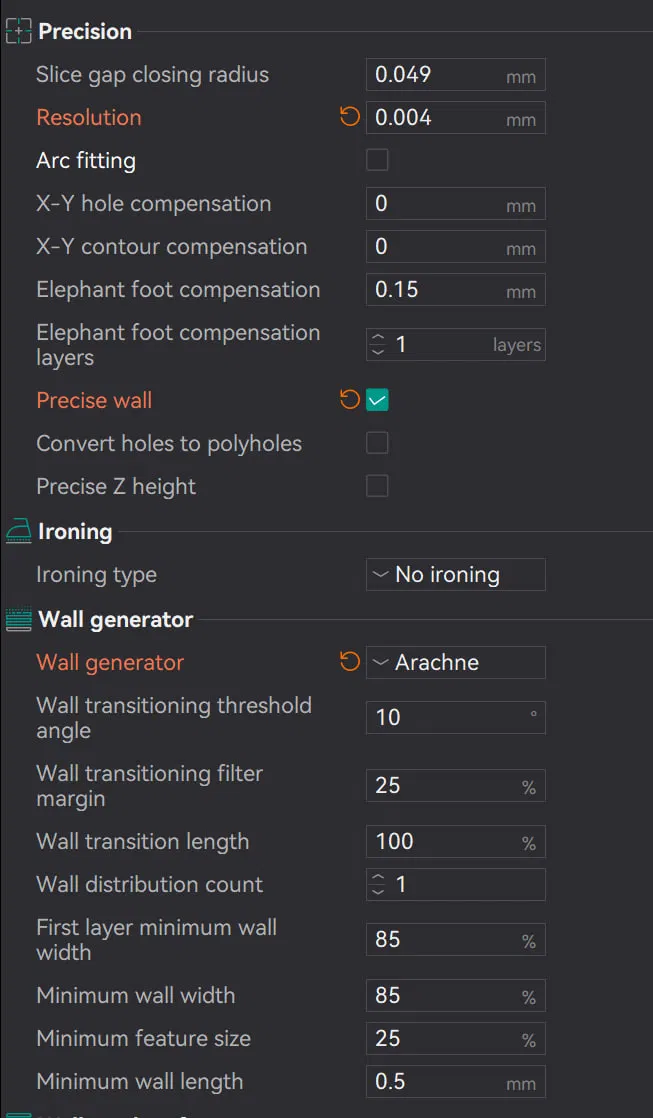Click the Minimum feature size label

pyautogui.click(x=143, y=1039)
